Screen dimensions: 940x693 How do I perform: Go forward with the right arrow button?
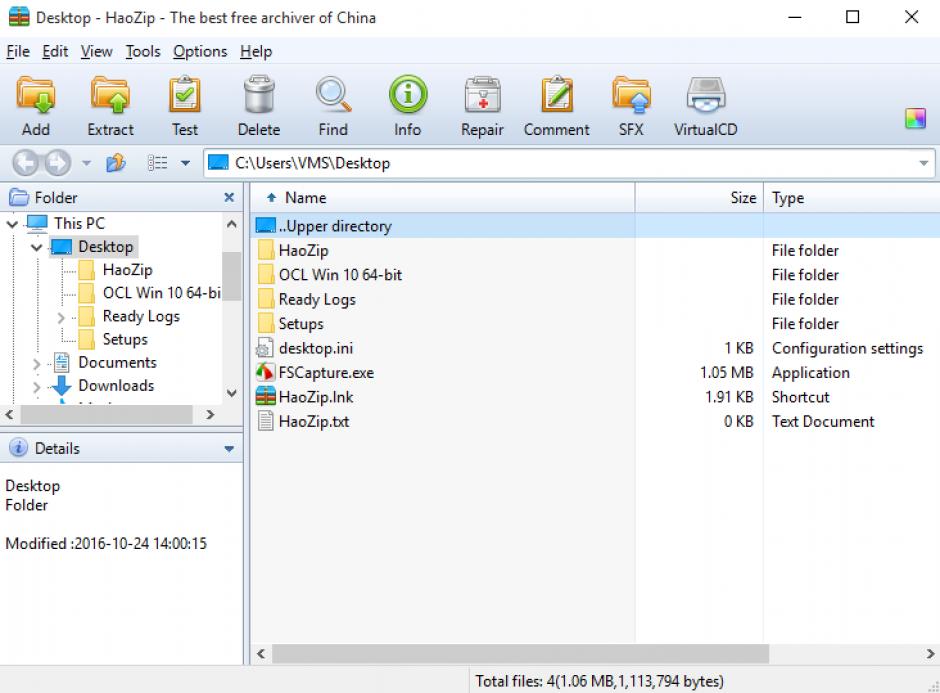58,162
